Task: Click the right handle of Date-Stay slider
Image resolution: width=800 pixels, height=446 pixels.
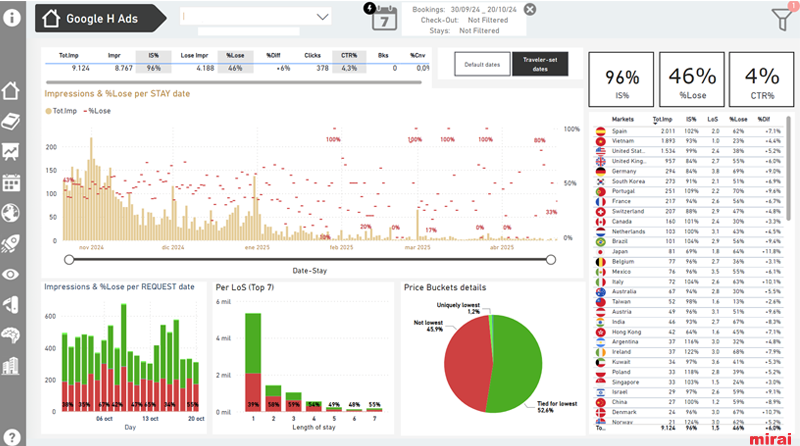Action: tap(551, 260)
